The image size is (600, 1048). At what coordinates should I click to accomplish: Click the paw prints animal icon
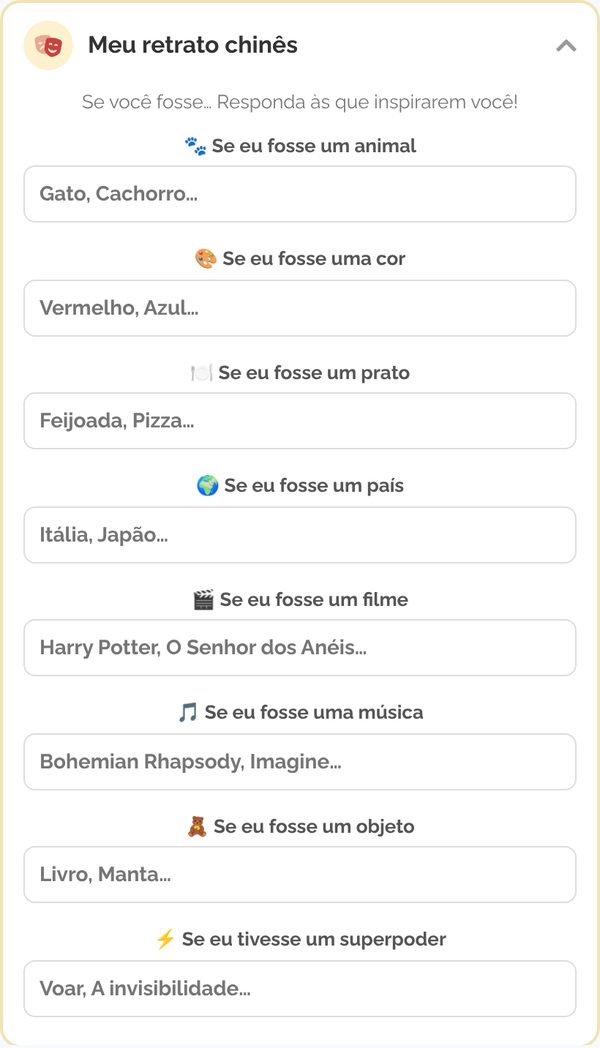[195, 146]
